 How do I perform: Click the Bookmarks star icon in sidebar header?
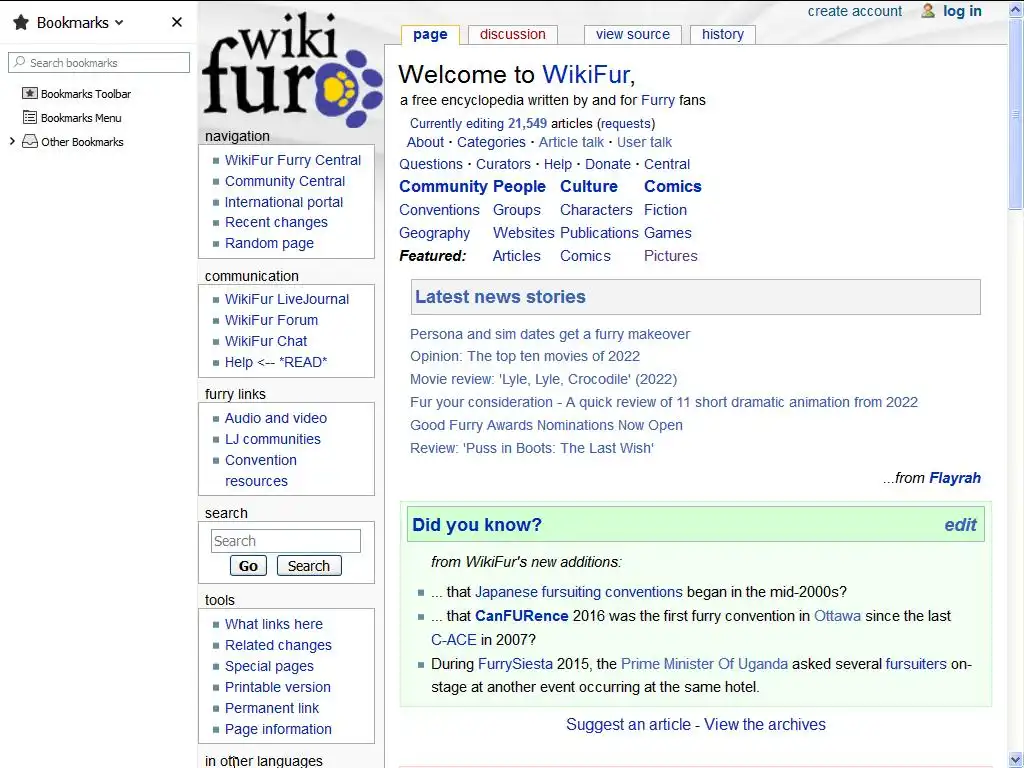tap(21, 23)
